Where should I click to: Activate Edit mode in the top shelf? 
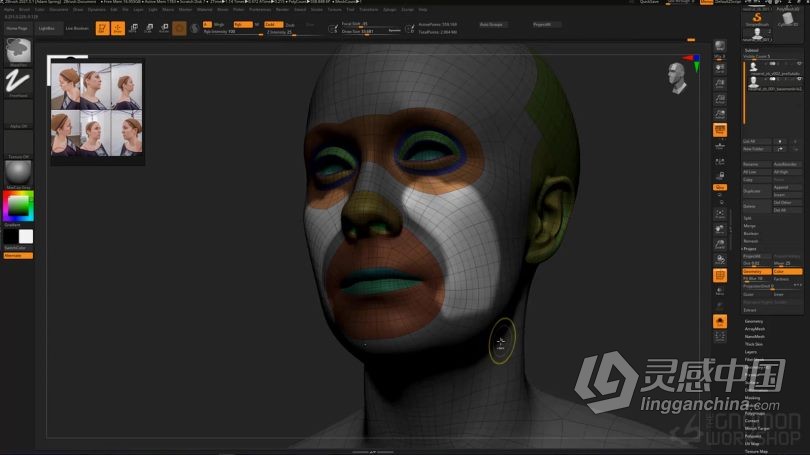[102, 28]
